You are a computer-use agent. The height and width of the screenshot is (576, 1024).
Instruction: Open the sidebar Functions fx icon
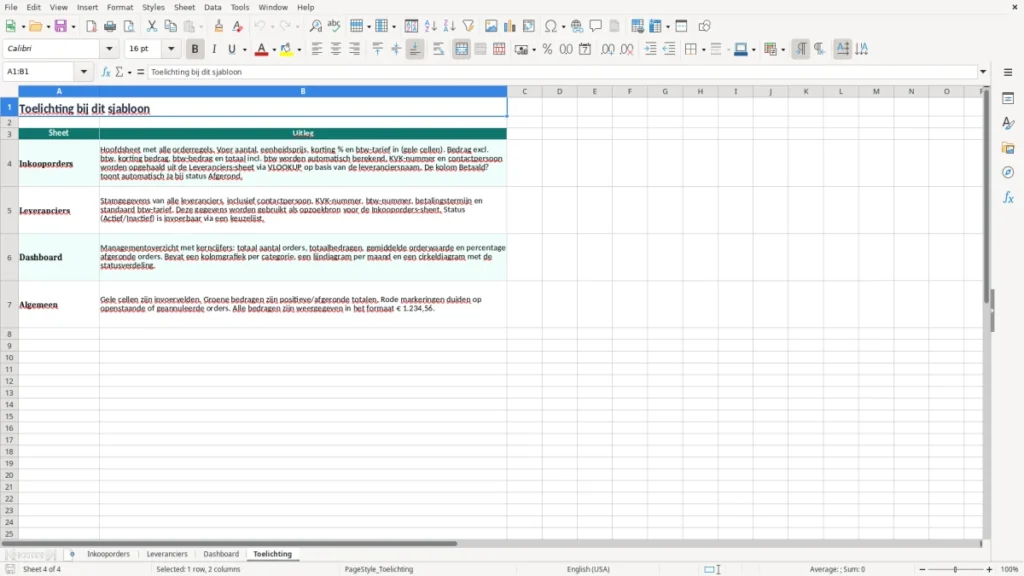coord(1008,197)
